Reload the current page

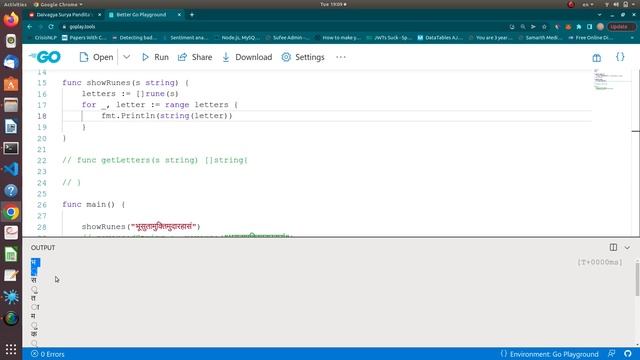[51, 27]
